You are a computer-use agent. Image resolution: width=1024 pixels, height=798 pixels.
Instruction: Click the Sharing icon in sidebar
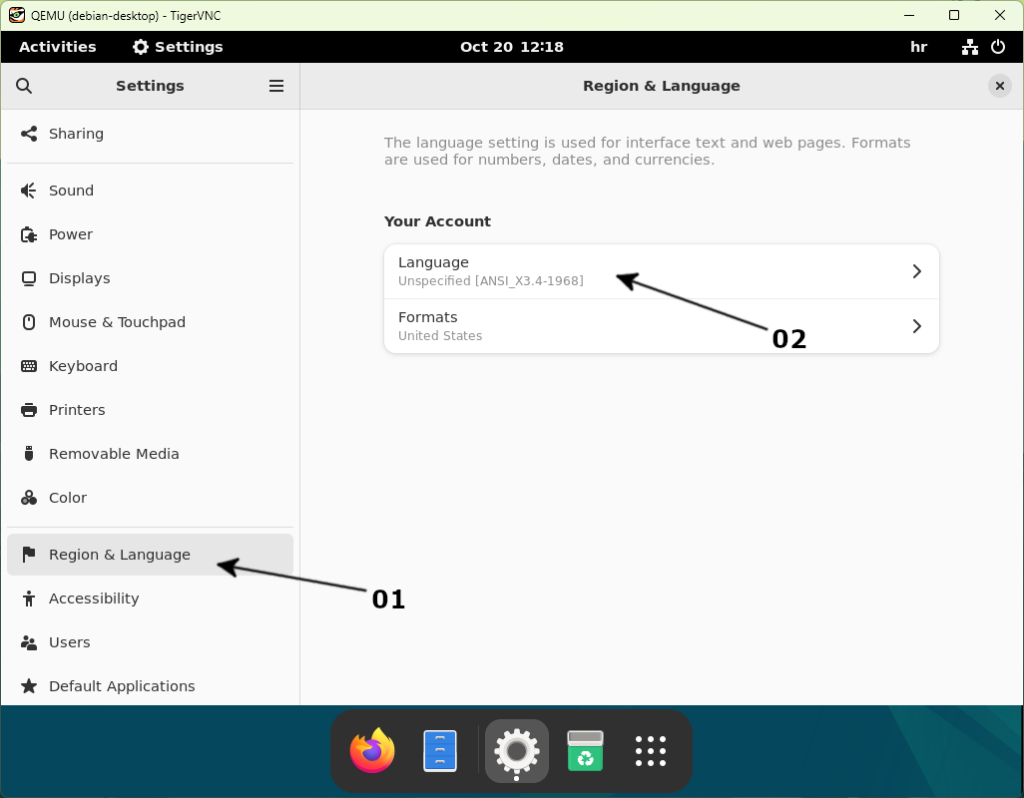(29, 134)
